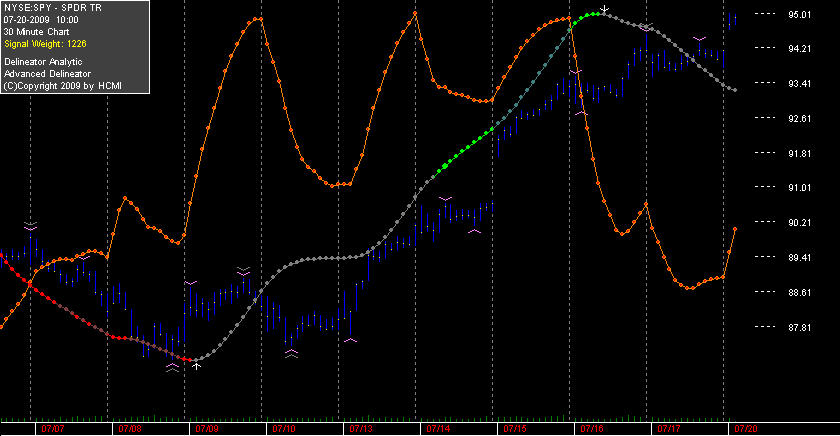Select the 07/14 date label
This screenshot has width=840, height=436.
coord(438,429)
